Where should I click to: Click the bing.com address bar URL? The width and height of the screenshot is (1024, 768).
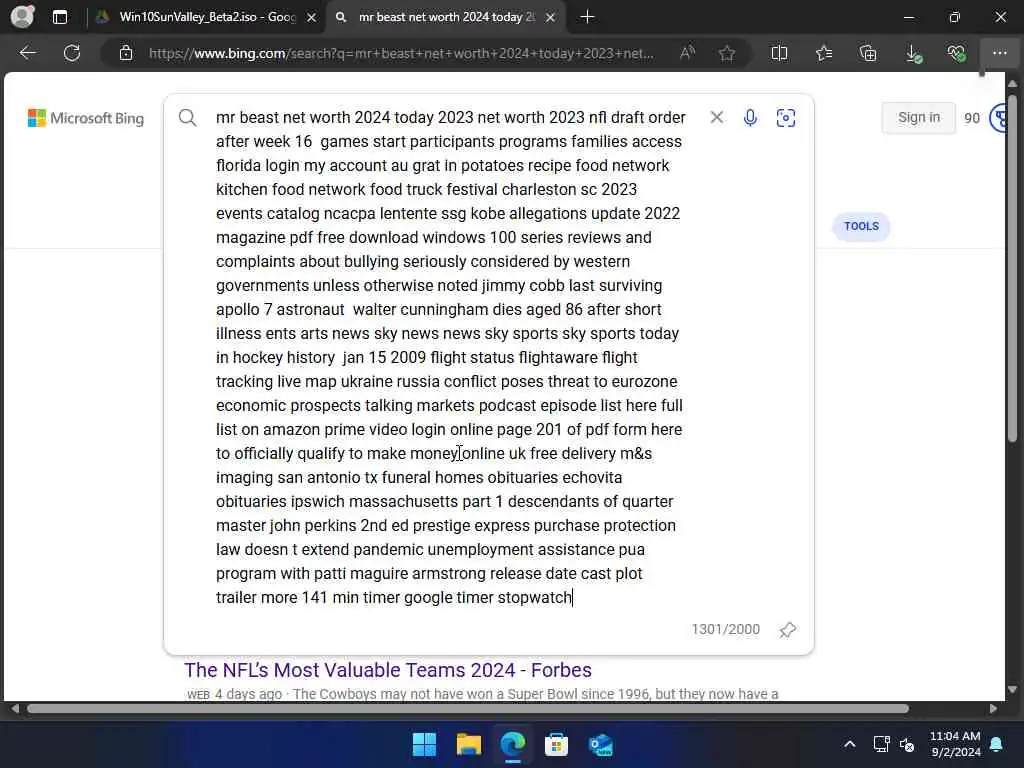pyautogui.click(x=401, y=53)
